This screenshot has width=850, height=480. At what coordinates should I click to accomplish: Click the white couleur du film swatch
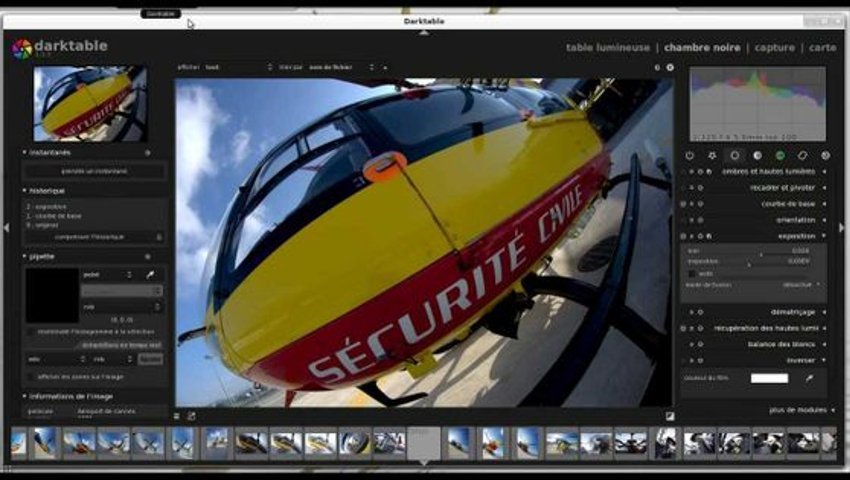click(769, 379)
